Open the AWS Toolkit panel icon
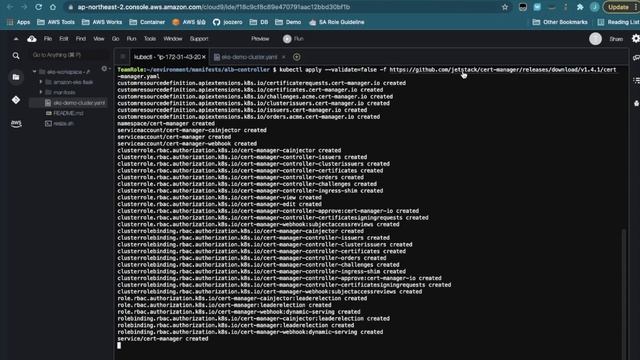This screenshot has height=360, width=640. [16, 123]
